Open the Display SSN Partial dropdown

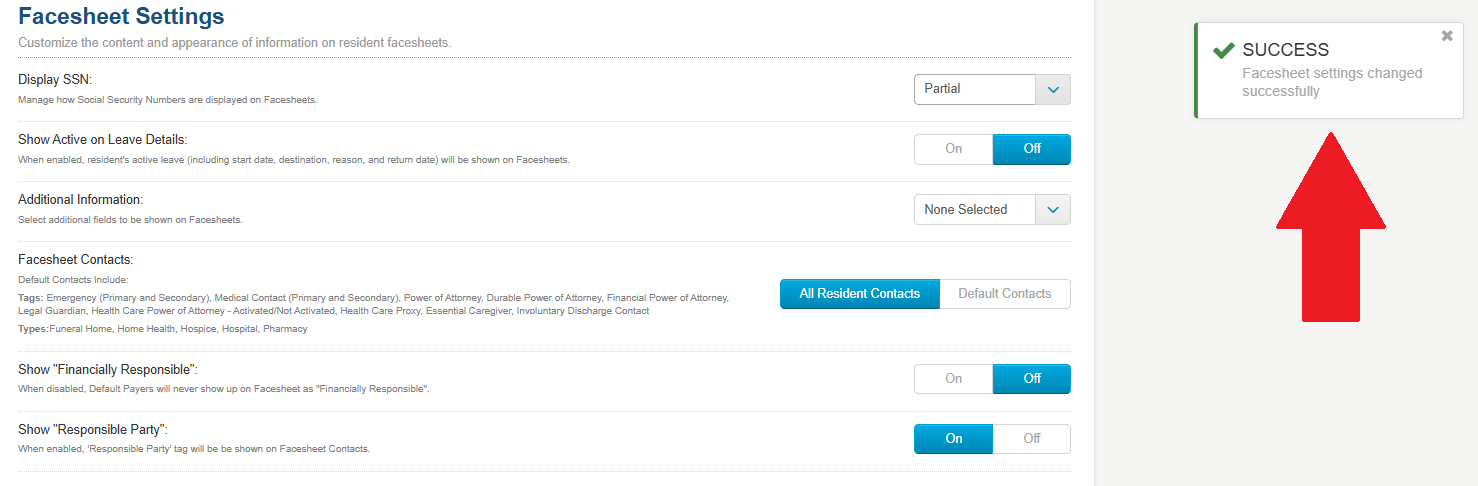[x=992, y=89]
